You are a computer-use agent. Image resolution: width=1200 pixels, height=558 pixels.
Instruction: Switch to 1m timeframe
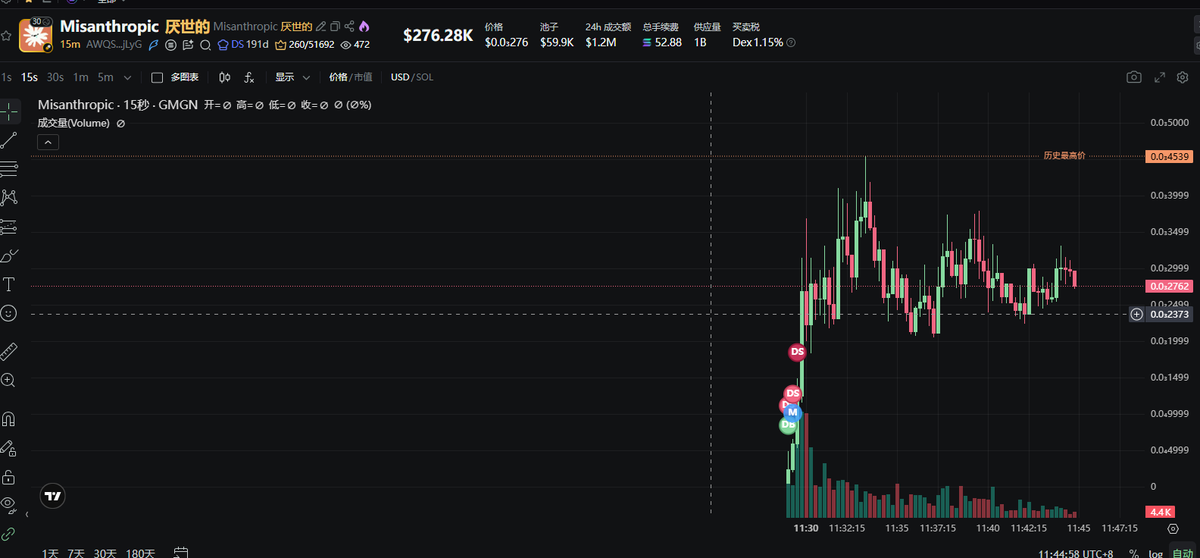pos(81,77)
